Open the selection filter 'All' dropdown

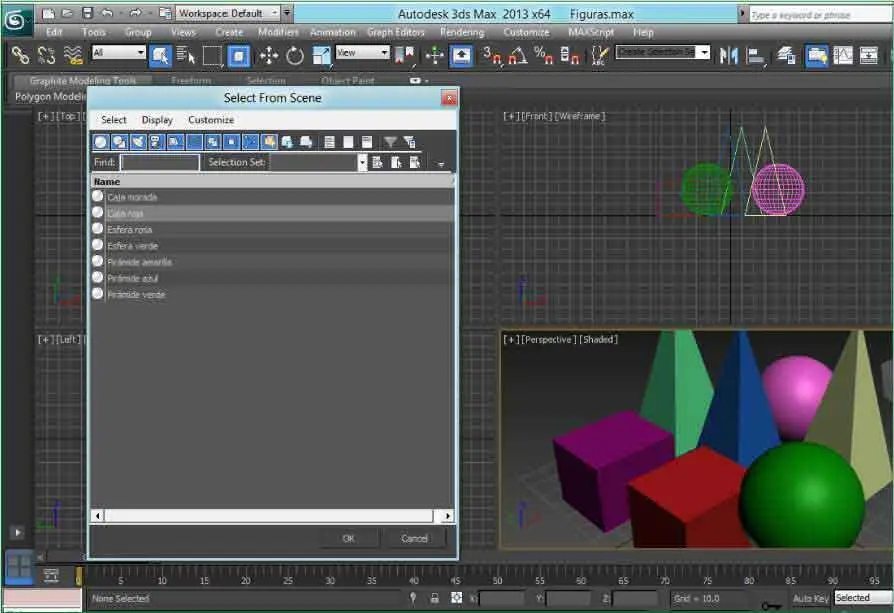119,52
